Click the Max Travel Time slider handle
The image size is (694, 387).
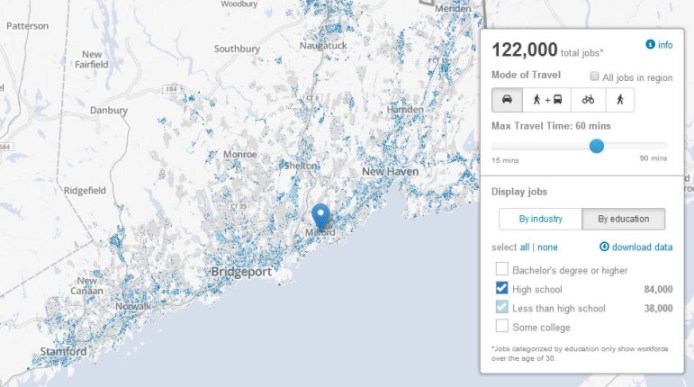pos(597,146)
